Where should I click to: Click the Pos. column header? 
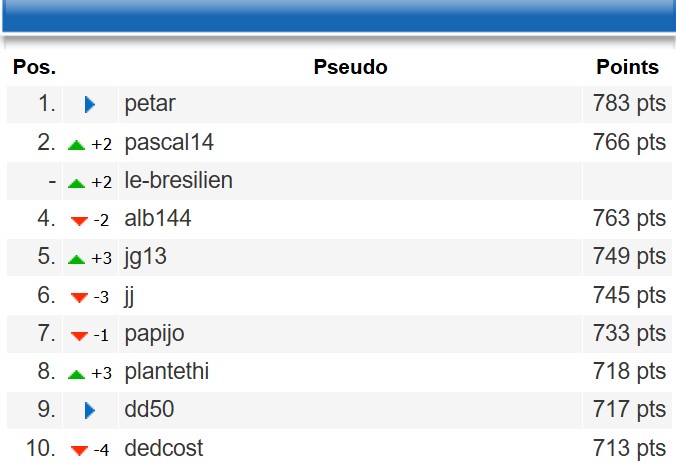coord(34,68)
